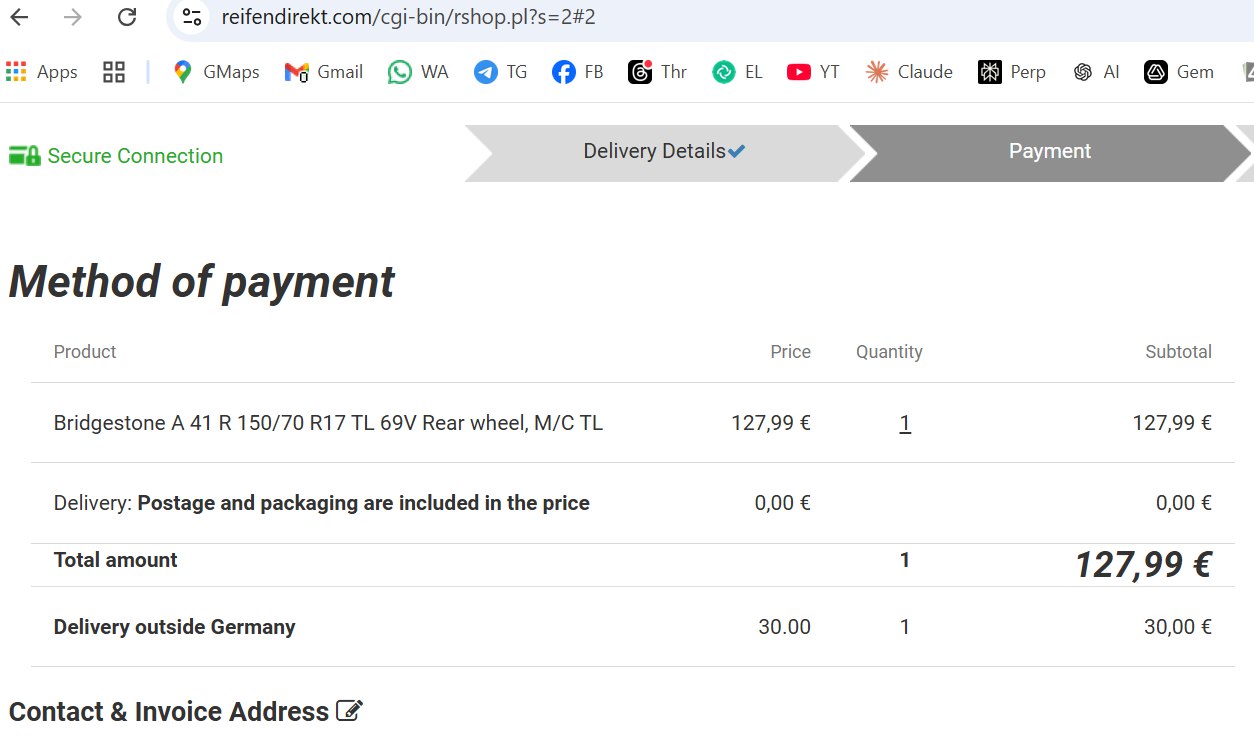
Task: Open Telegram TG bookmark
Action: [x=500, y=72]
